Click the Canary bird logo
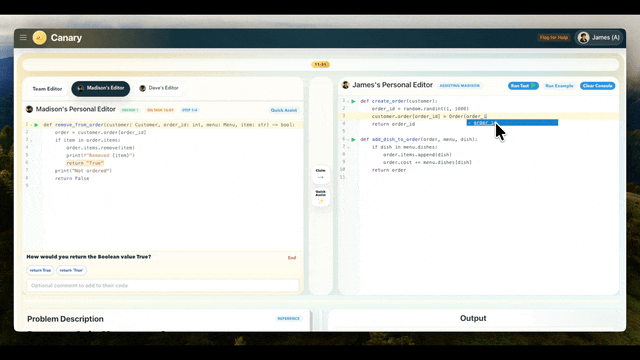 [x=40, y=38]
